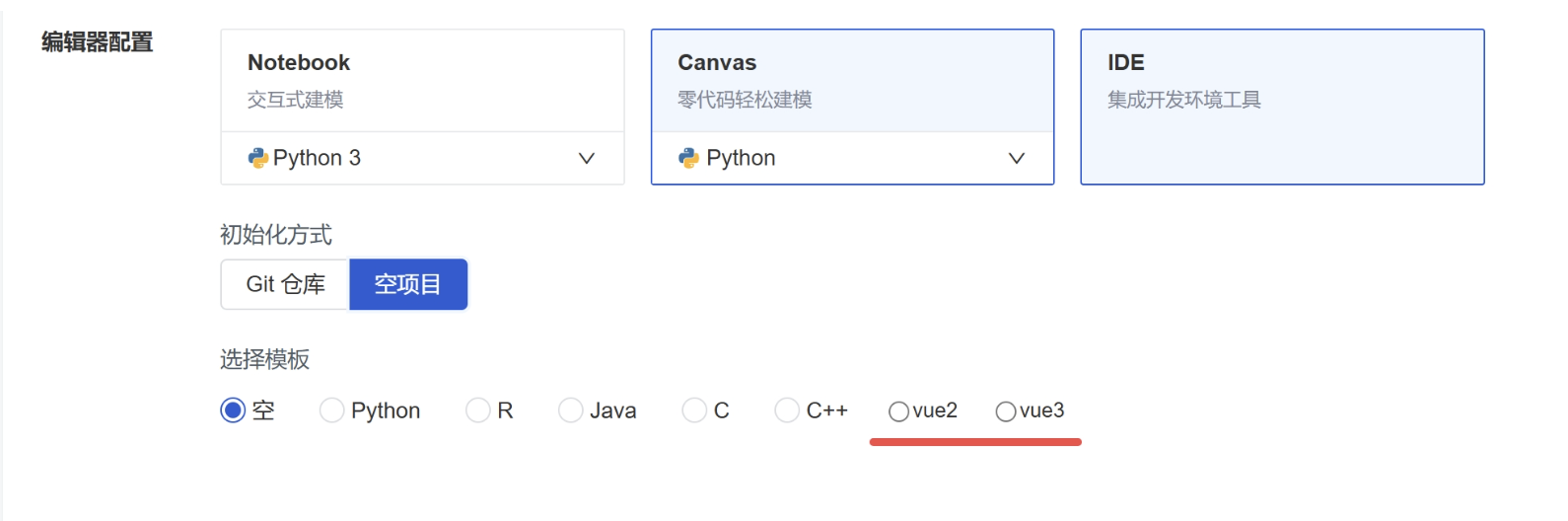Pick the C++ template radio button
Image resolution: width=1568 pixels, height=521 pixels.
[787, 410]
